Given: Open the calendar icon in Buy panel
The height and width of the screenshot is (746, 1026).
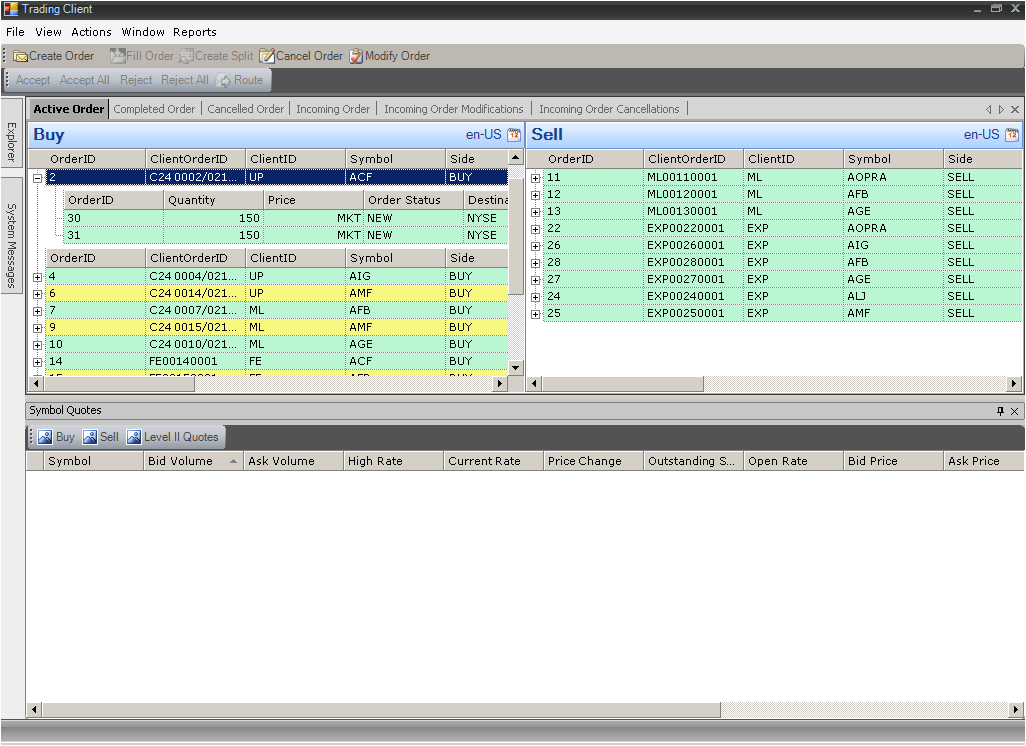Looking at the screenshot, I should tap(514, 135).
